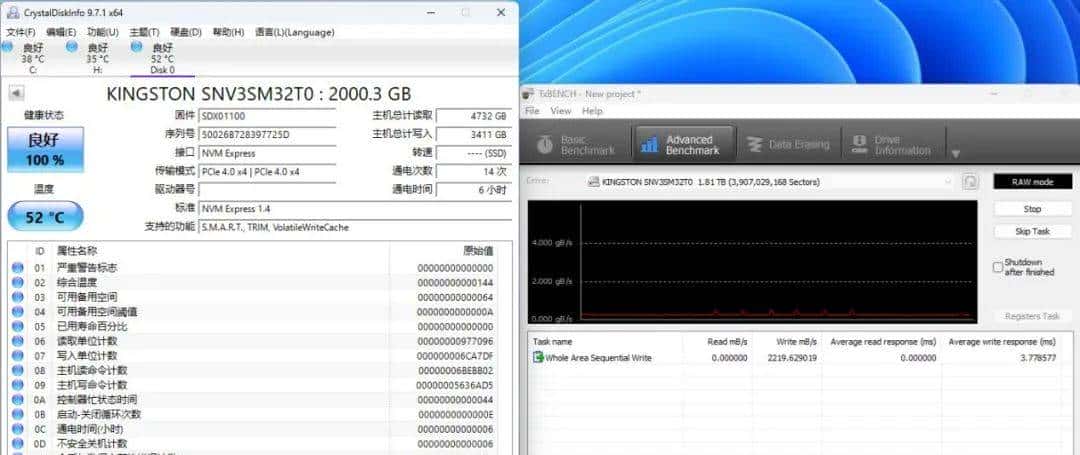1080x455 pixels.
Task: Click the 良好 100 % health status button
Action: [x=45, y=149]
